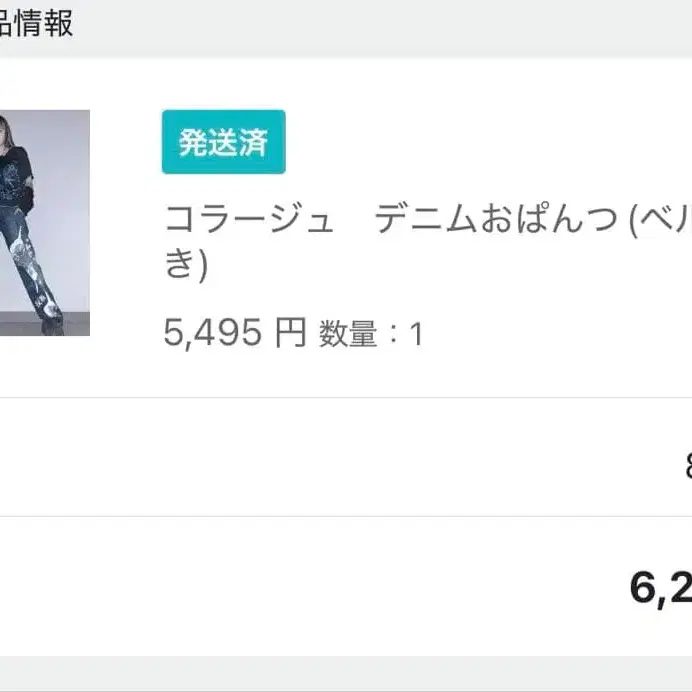
Task: Click the gray footer strip below the total
Action: [x=346, y=674]
